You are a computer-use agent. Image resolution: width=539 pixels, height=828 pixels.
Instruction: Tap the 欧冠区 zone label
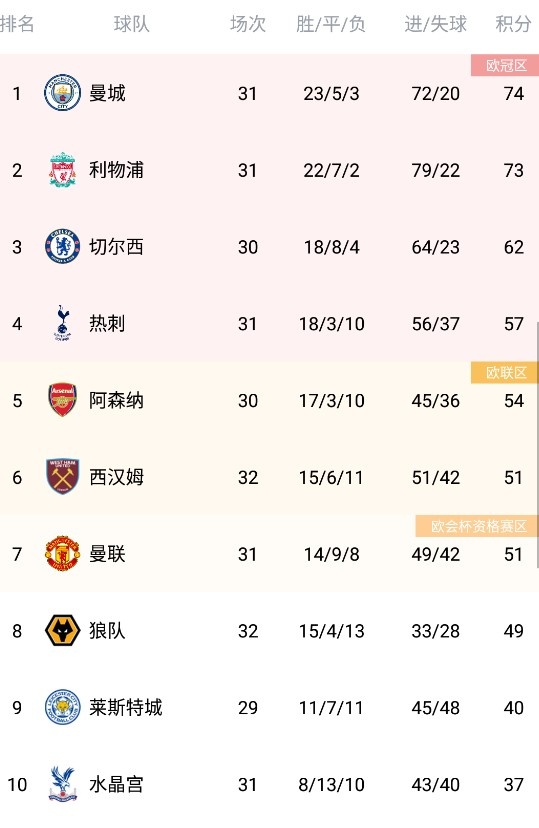(x=505, y=65)
